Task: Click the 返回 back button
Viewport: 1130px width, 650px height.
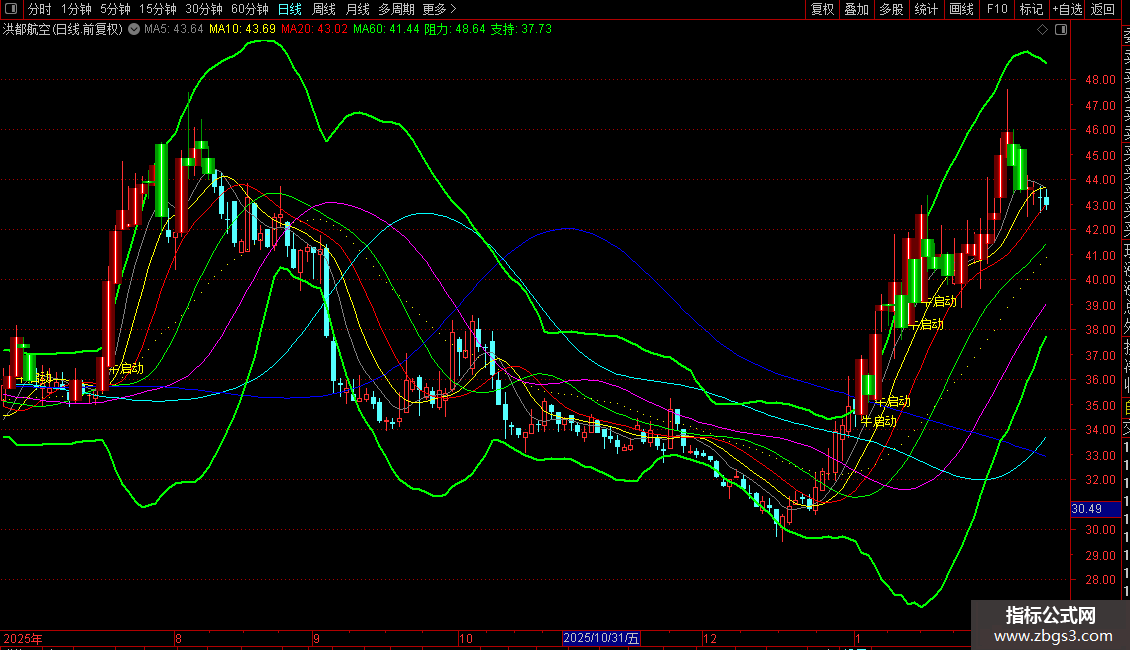Action: [x=1103, y=9]
